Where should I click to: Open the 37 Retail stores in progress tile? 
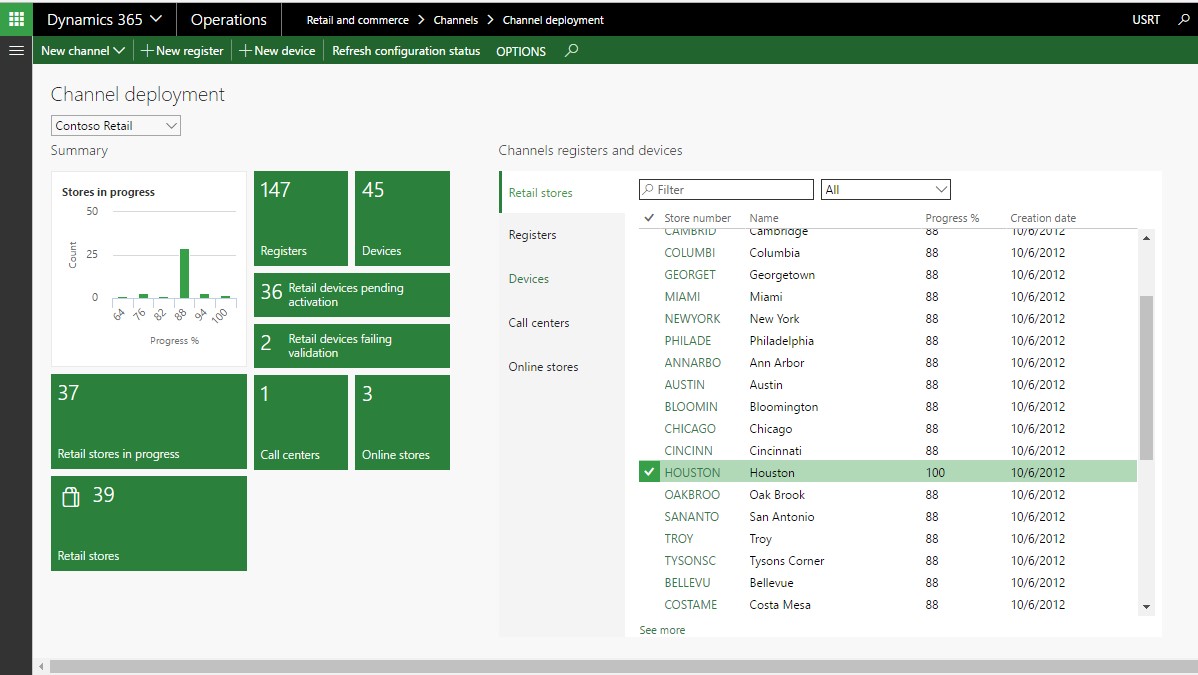(x=149, y=421)
